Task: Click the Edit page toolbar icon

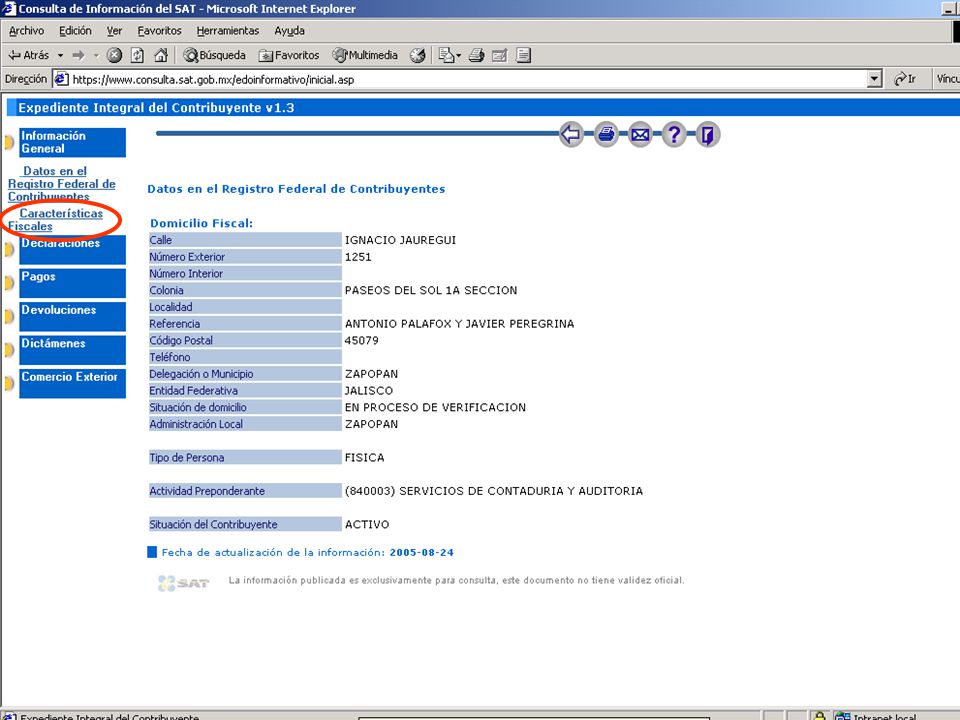Action: click(x=500, y=55)
